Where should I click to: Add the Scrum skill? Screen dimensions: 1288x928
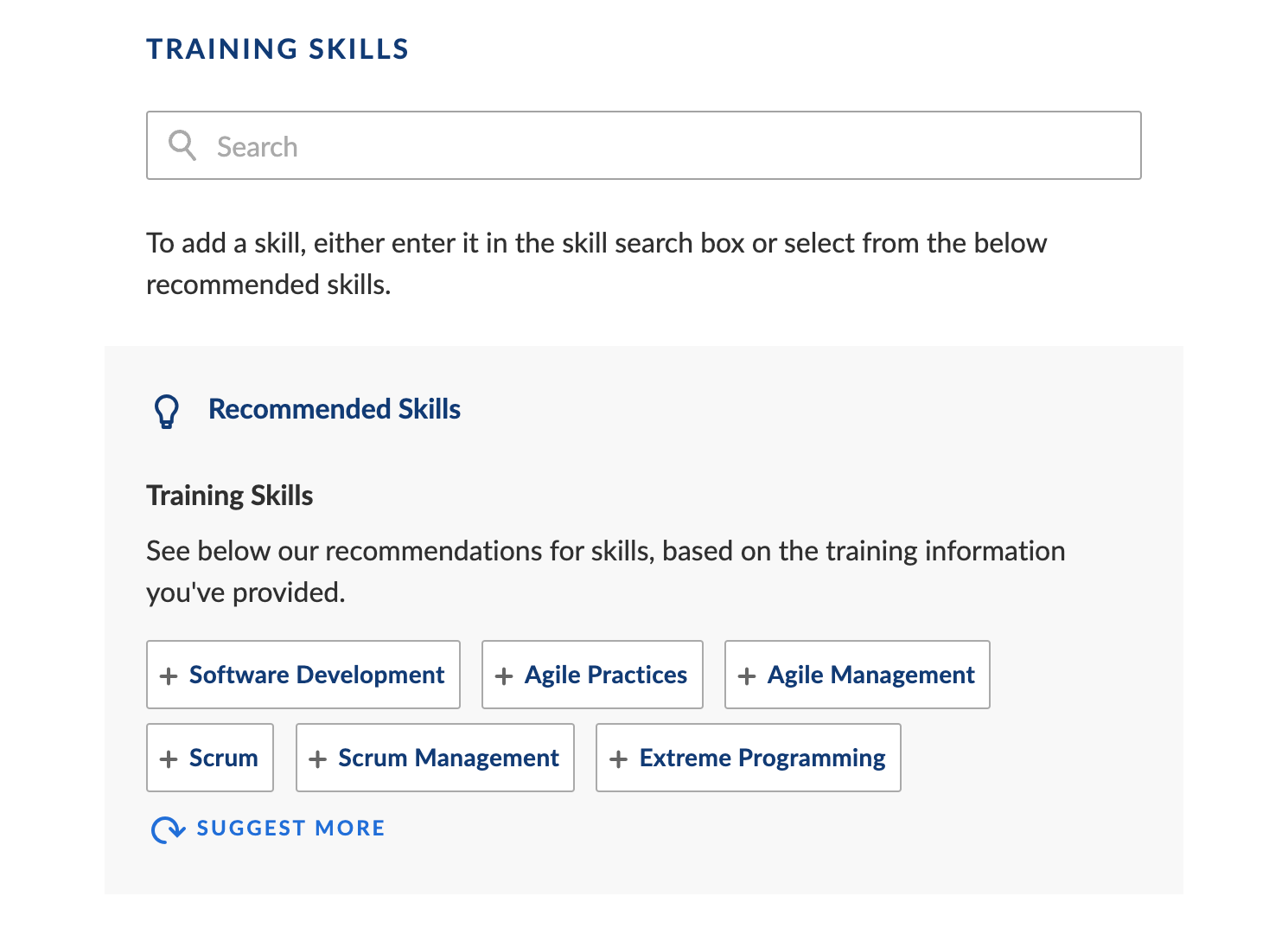(210, 758)
